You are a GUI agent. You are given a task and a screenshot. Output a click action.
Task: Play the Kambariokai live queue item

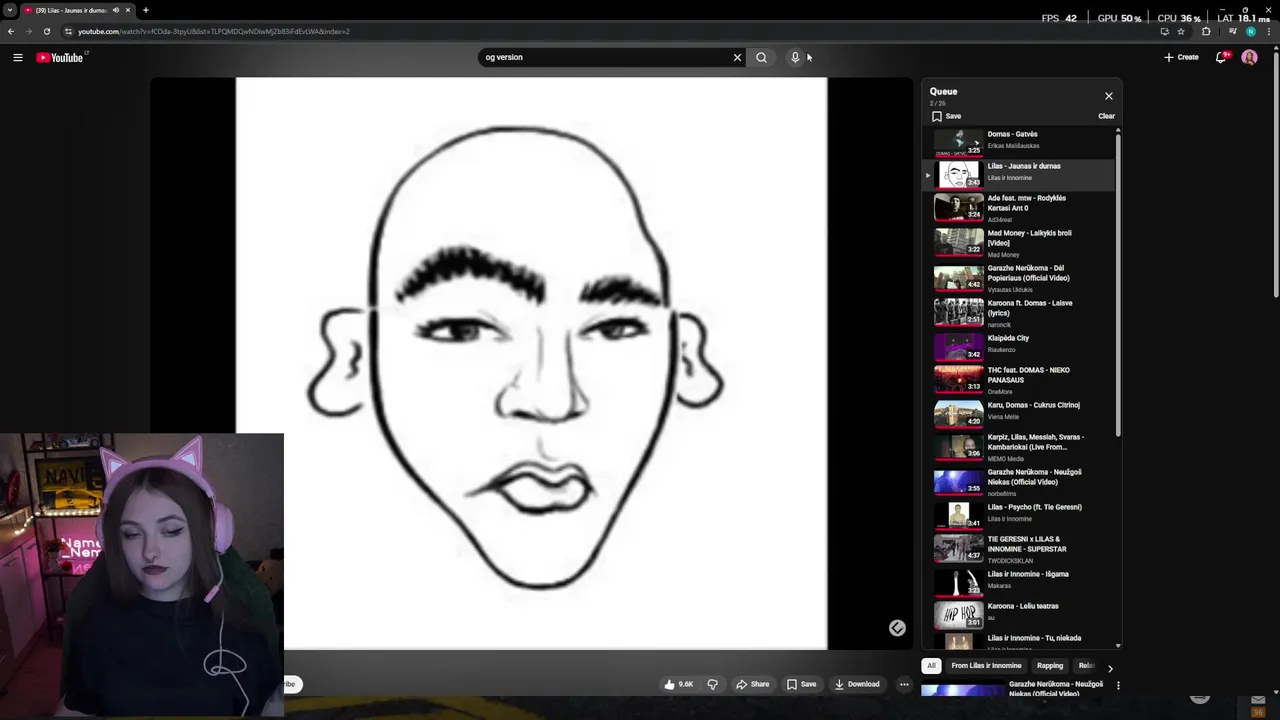coord(1017,447)
